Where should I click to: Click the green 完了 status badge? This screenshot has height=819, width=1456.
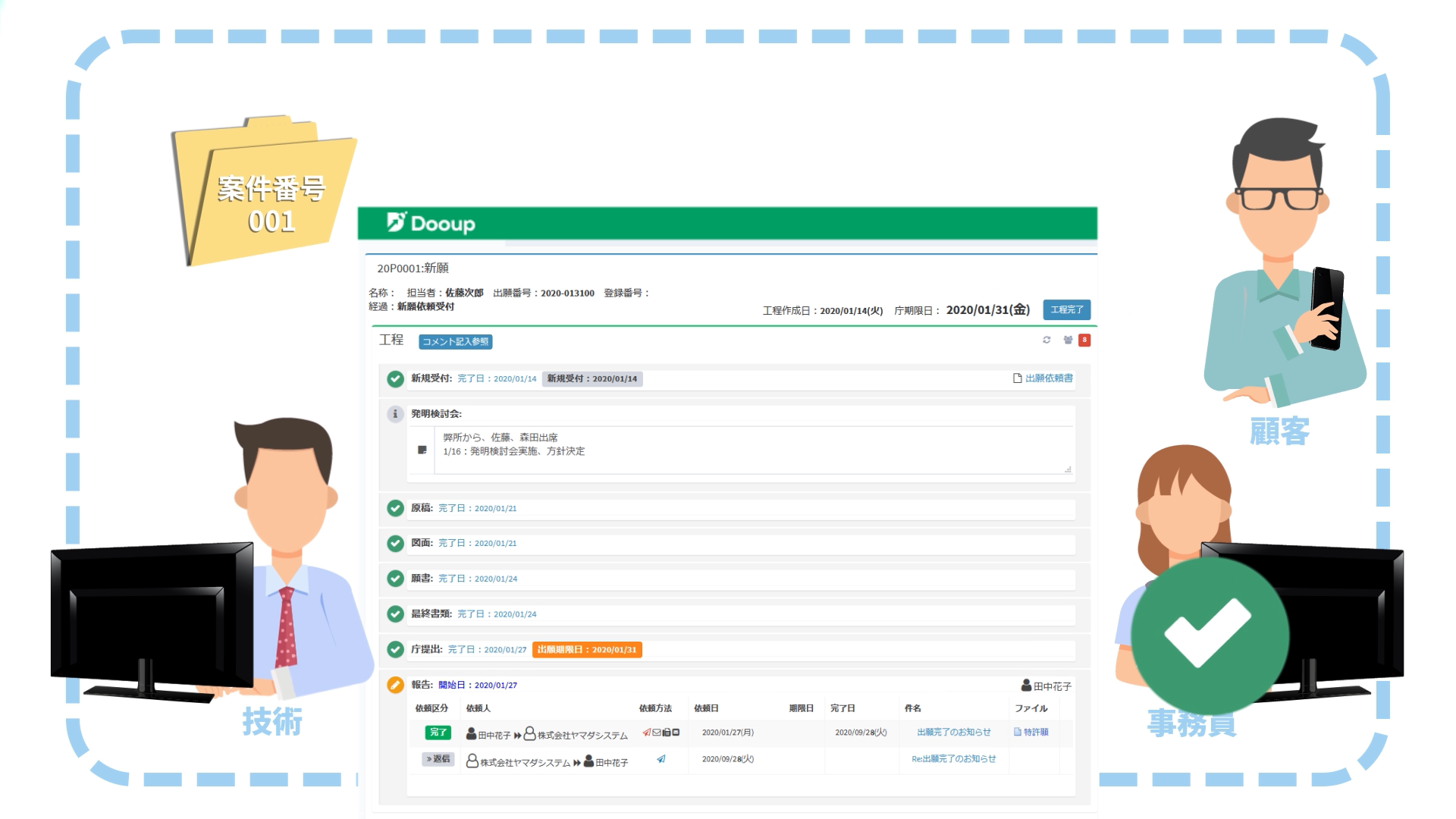438,733
